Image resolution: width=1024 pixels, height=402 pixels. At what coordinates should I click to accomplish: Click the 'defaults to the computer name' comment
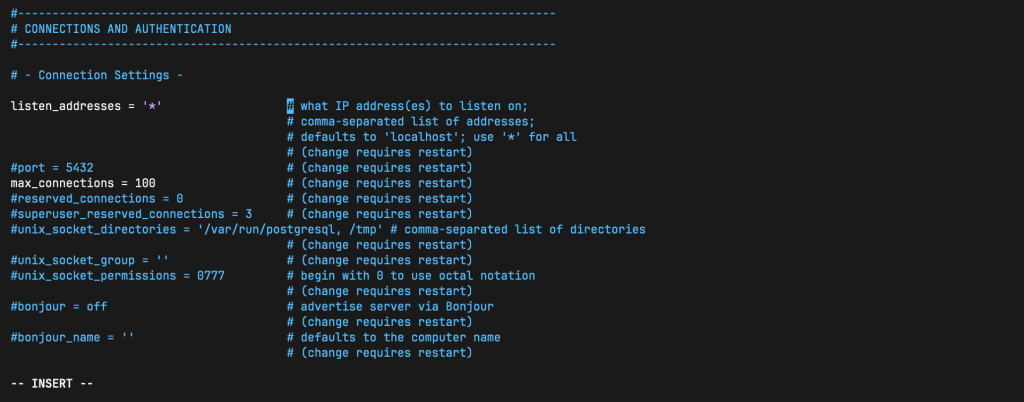click(400, 337)
